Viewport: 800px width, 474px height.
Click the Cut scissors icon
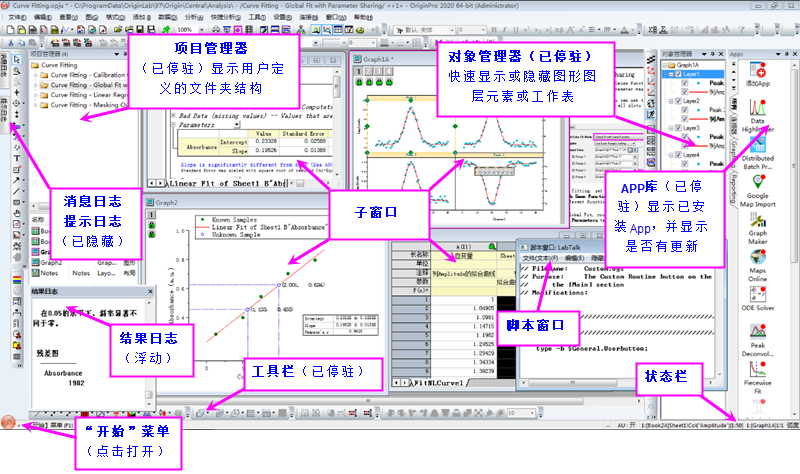(11, 43)
